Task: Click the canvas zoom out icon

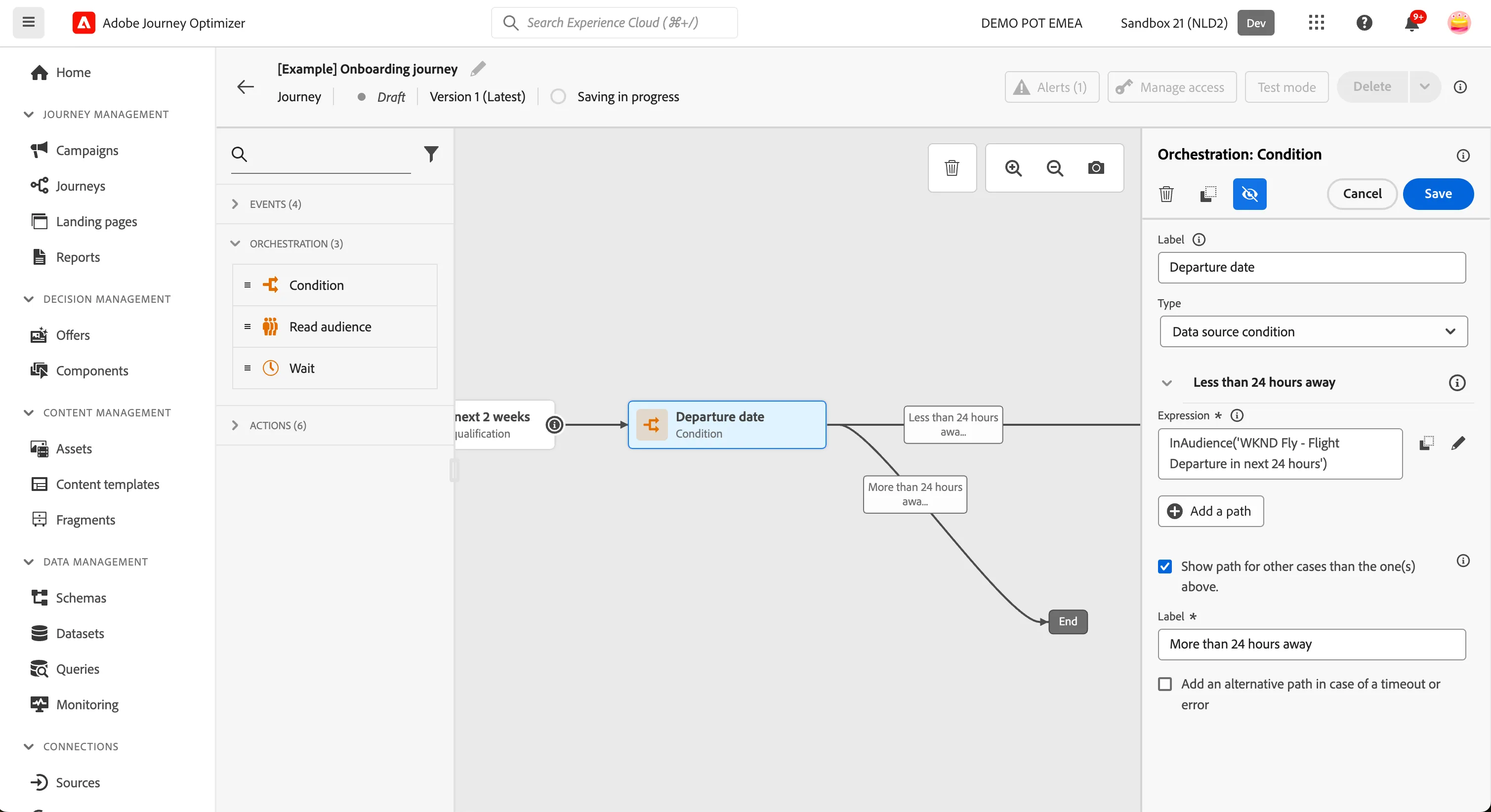Action: tap(1055, 168)
